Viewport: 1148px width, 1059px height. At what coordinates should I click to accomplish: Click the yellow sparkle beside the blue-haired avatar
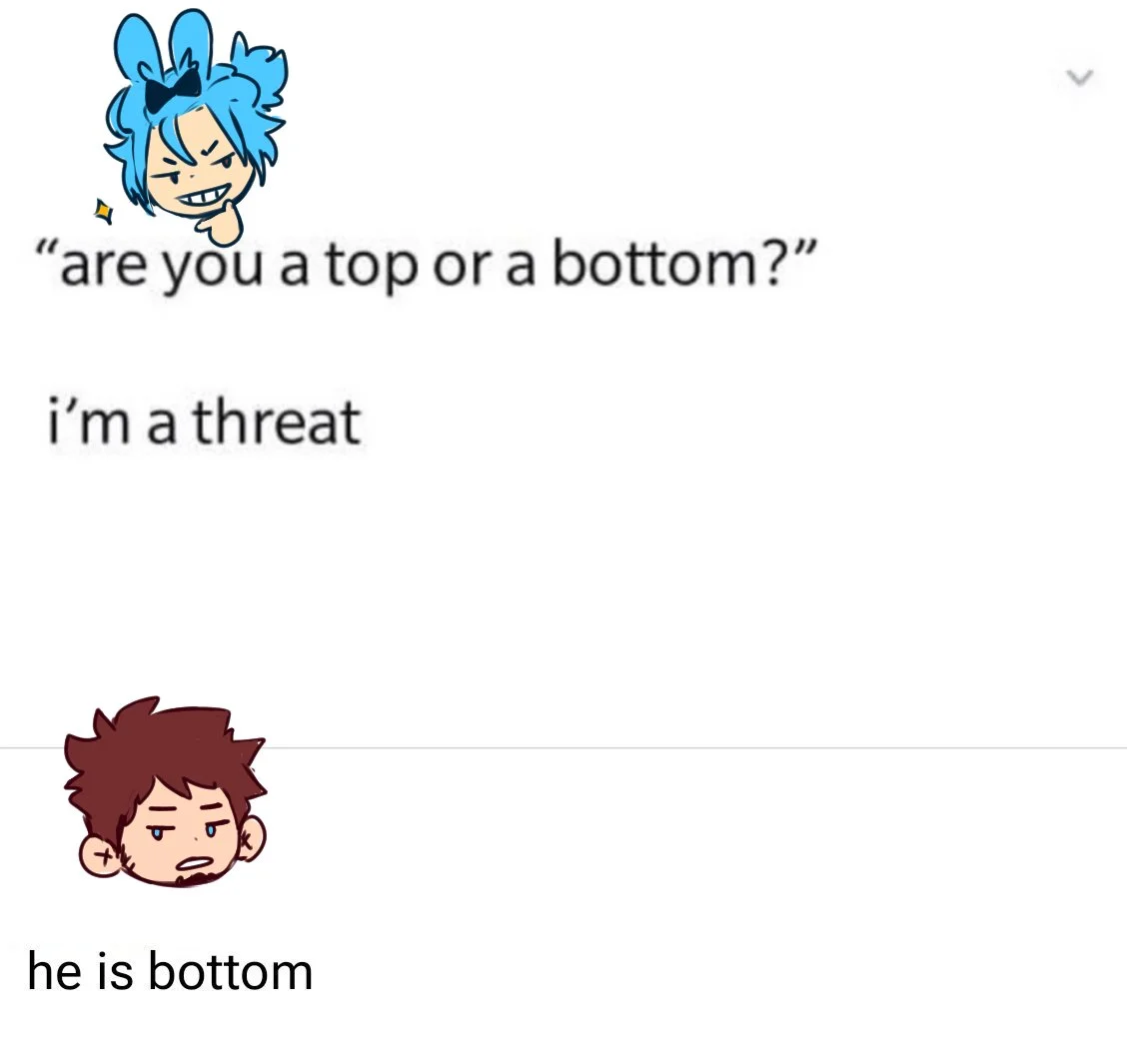104,212
